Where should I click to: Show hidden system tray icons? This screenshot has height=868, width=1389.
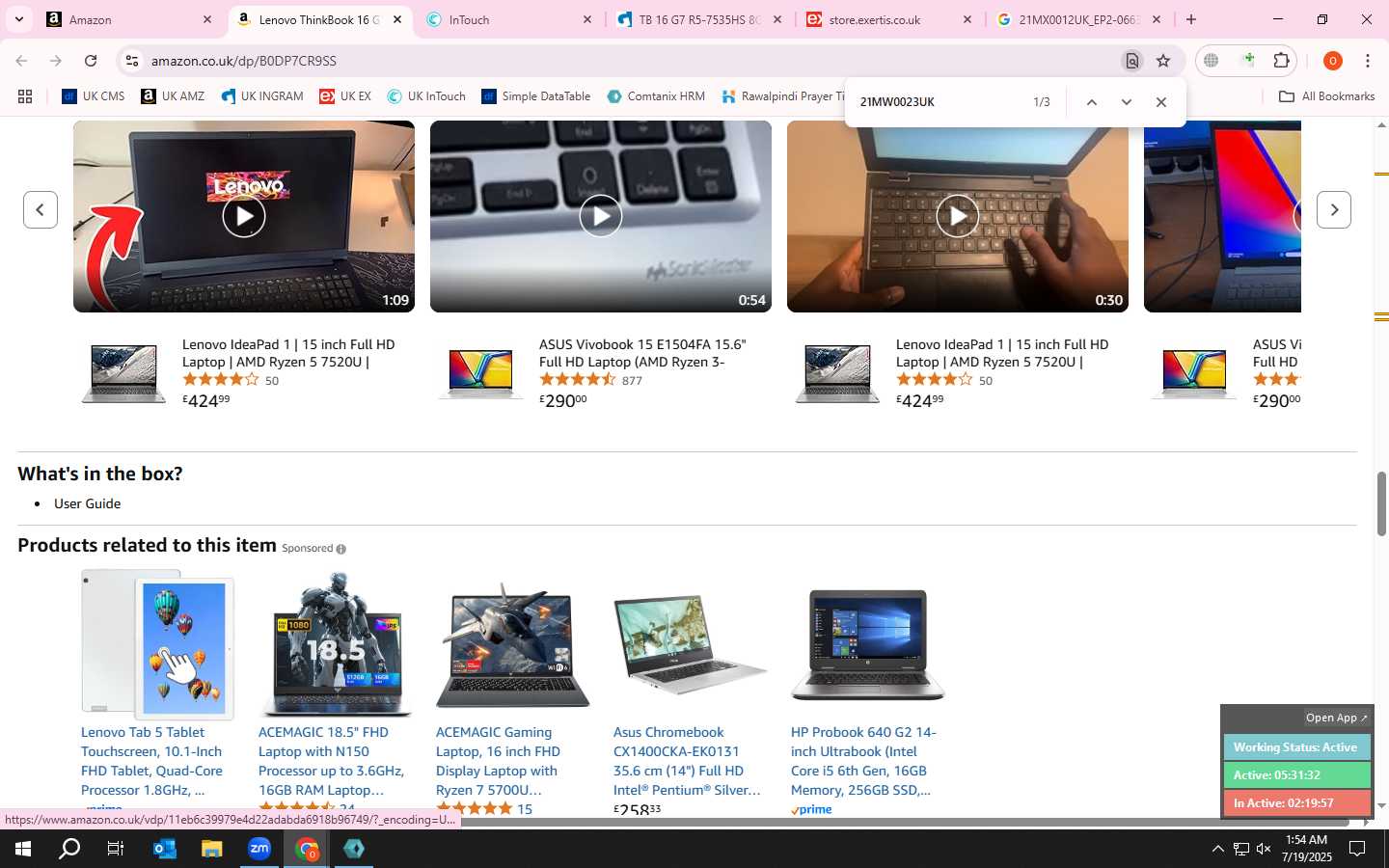pyautogui.click(x=1217, y=849)
